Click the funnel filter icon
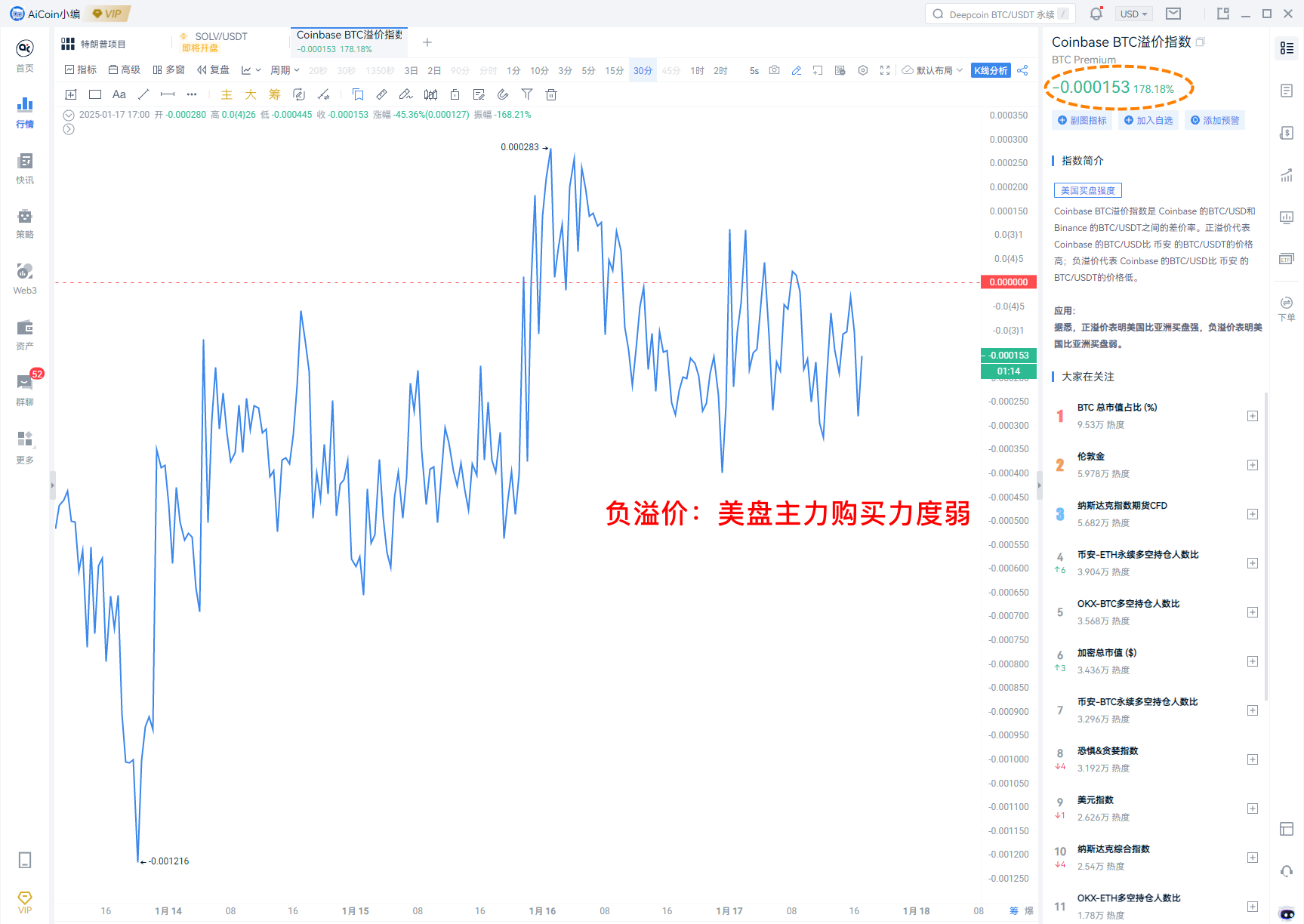Screen dimensions: 1304x924 coord(527,94)
